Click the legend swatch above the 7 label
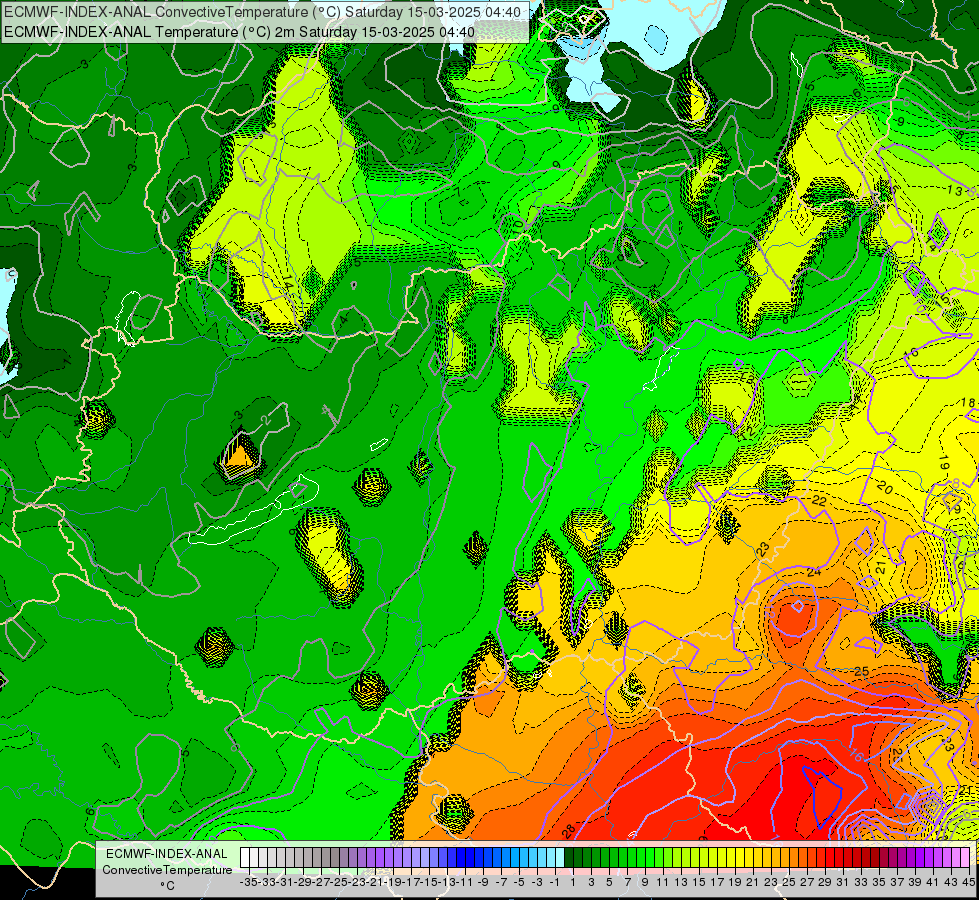Viewport: 979px width, 900px height. coord(623,857)
